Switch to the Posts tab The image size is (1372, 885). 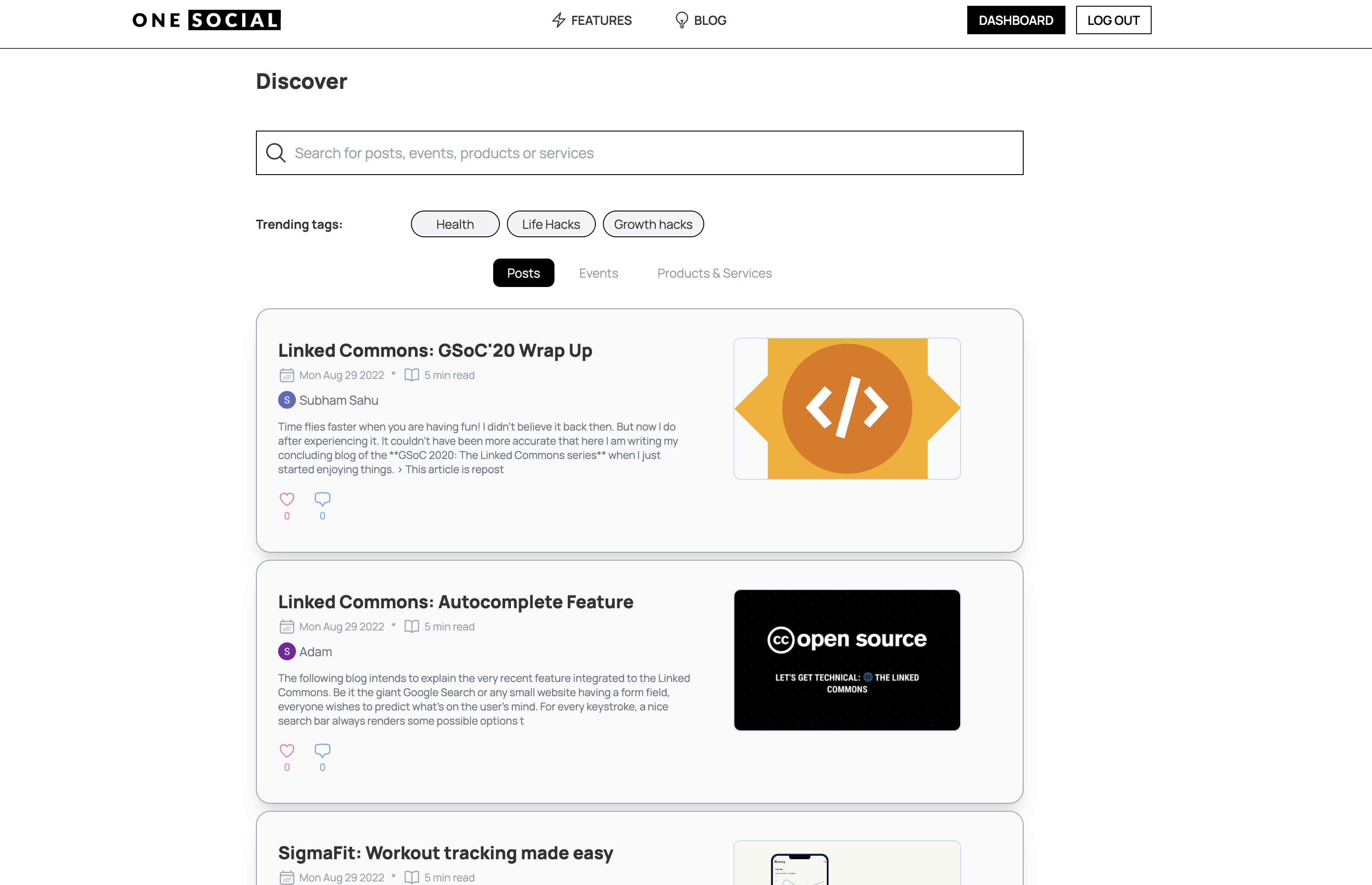coord(523,273)
